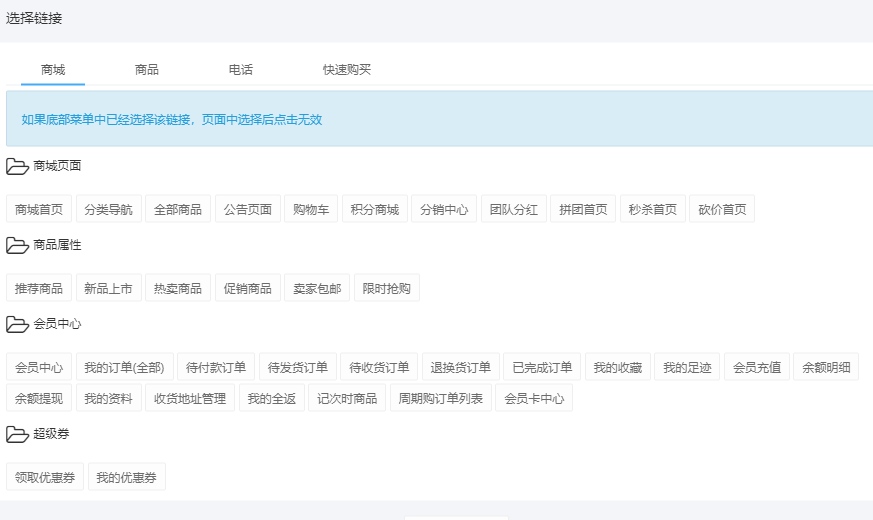
Task: Select the 待发货订单 link
Action: tap(298, 367)
